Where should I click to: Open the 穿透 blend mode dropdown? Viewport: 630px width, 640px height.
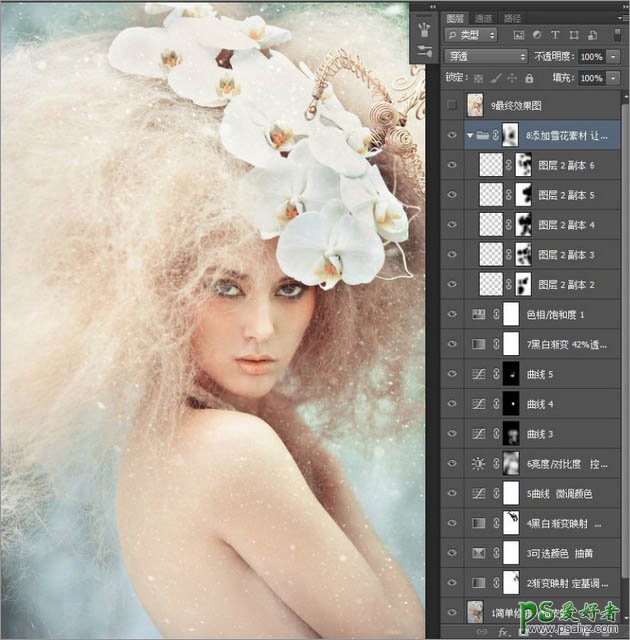tap(486, 57)
